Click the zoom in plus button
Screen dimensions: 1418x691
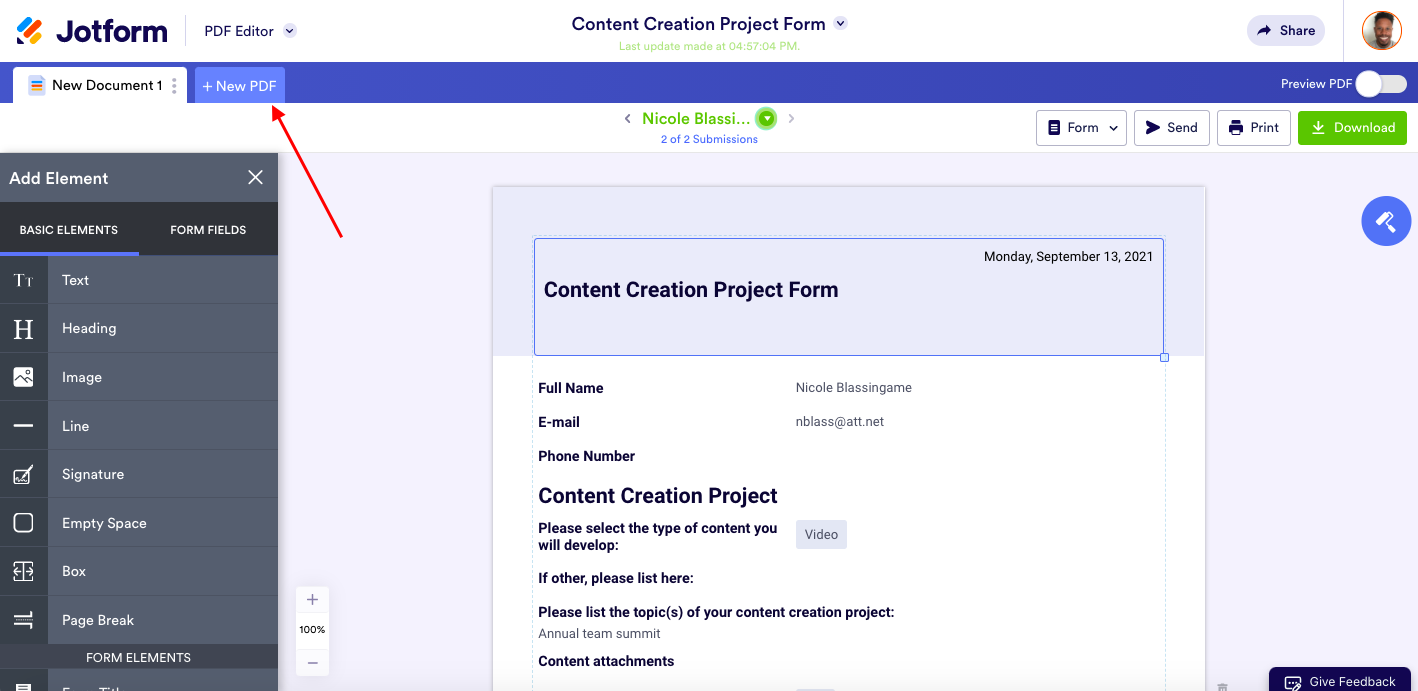click(312, 600)
